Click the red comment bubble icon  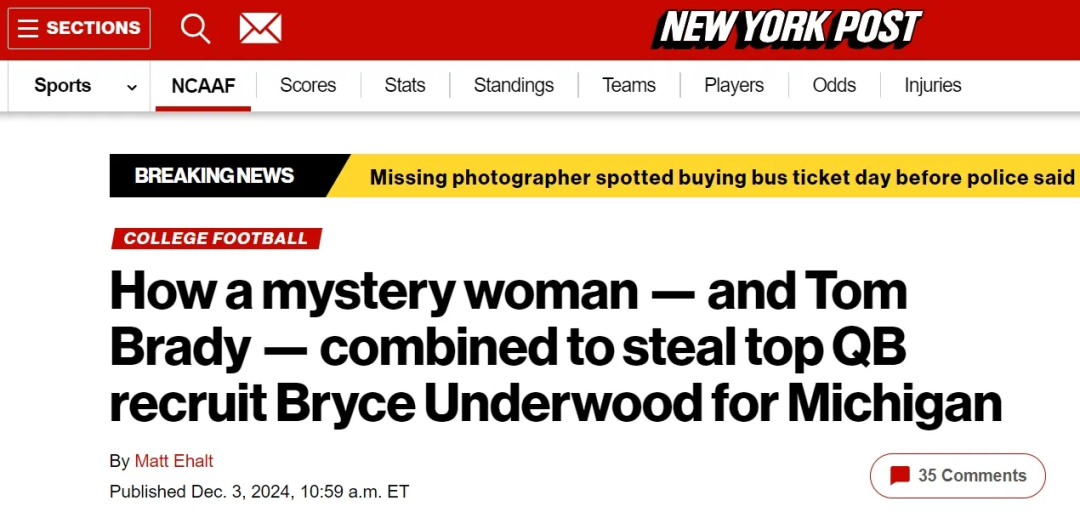[900, 476]
